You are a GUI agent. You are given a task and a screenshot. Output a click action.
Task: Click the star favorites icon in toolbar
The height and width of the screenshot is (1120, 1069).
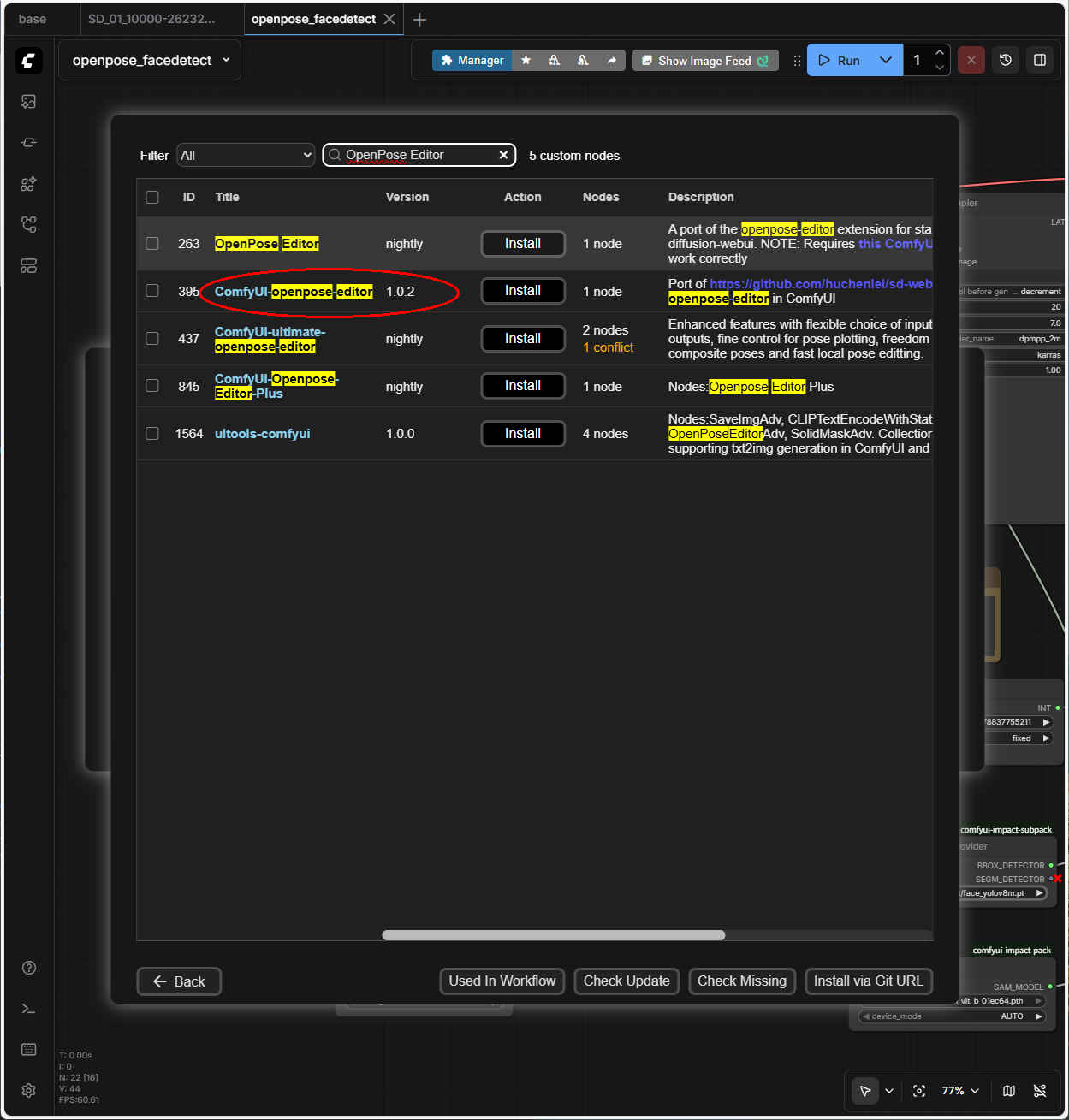[x=526, y=61]
